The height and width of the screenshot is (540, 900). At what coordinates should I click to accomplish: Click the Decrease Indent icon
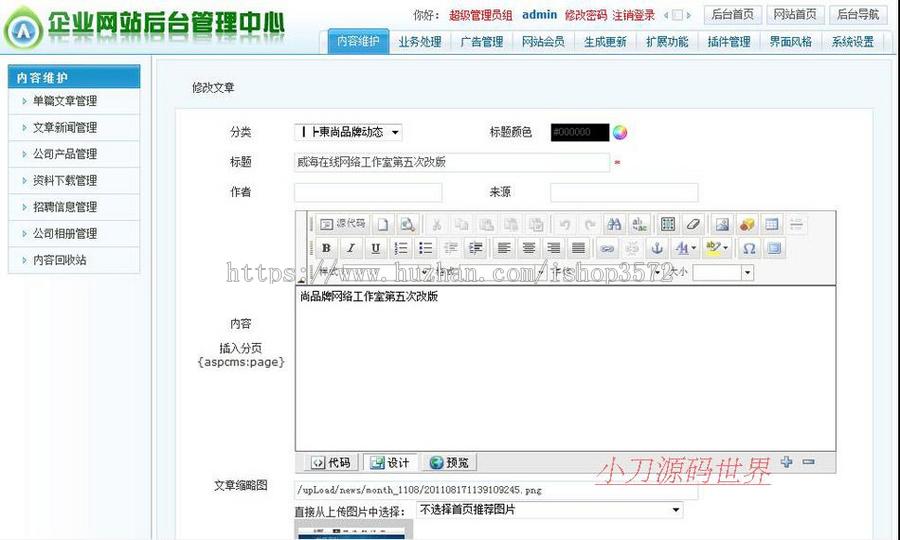click(x=451, y=248)
